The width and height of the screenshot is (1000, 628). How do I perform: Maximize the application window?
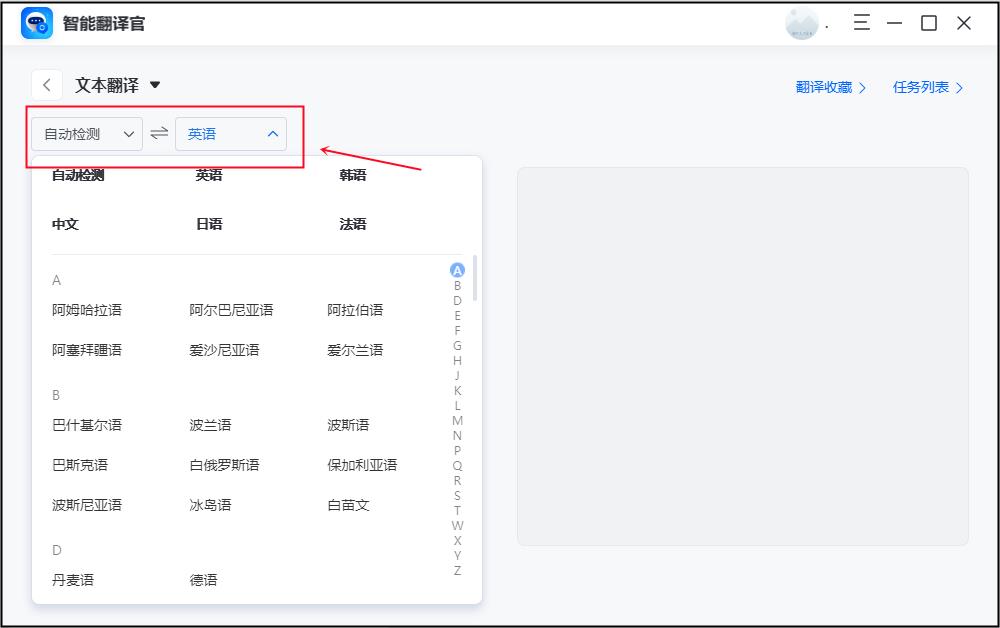(929, 23)
